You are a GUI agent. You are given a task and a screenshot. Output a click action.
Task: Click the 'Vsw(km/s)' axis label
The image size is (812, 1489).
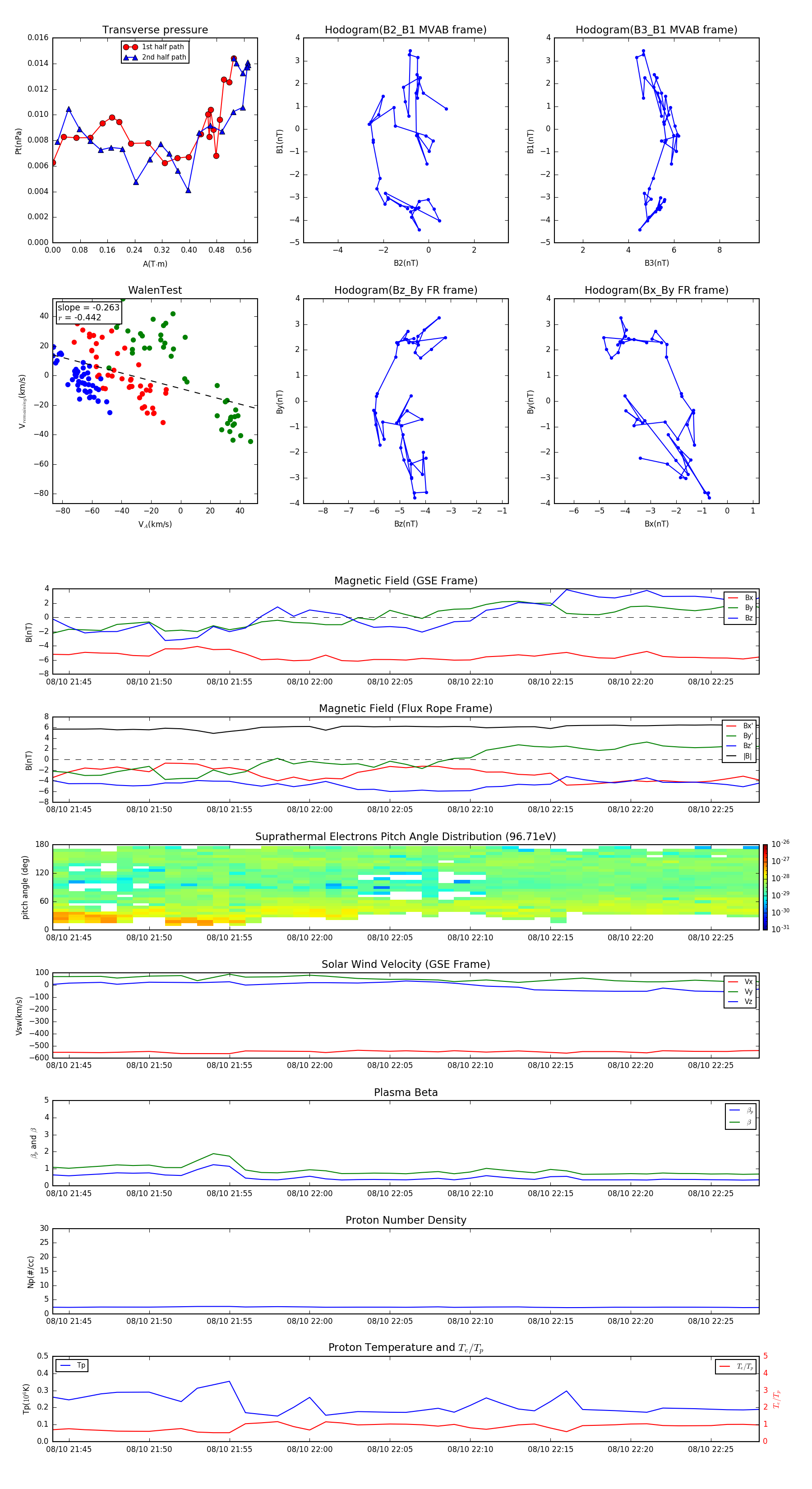pyautogui.click(x=18, y=1016)
